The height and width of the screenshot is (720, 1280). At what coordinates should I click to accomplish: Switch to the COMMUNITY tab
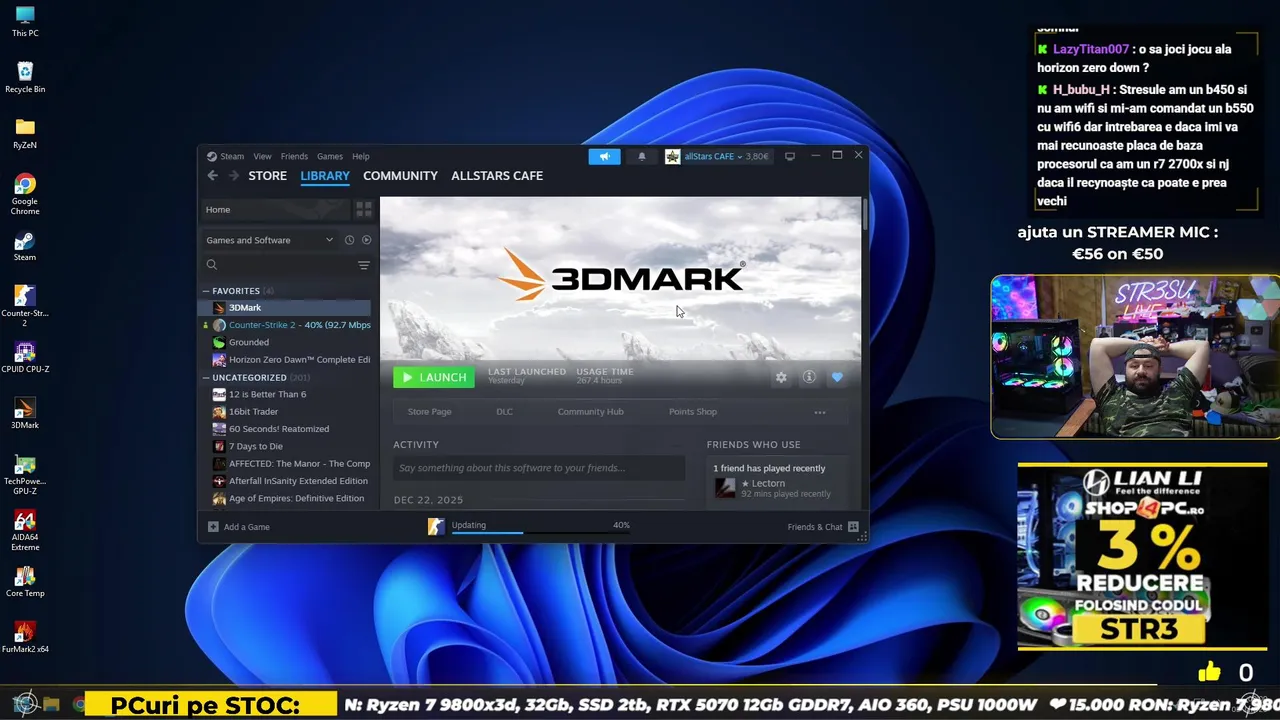pos(400,176)
